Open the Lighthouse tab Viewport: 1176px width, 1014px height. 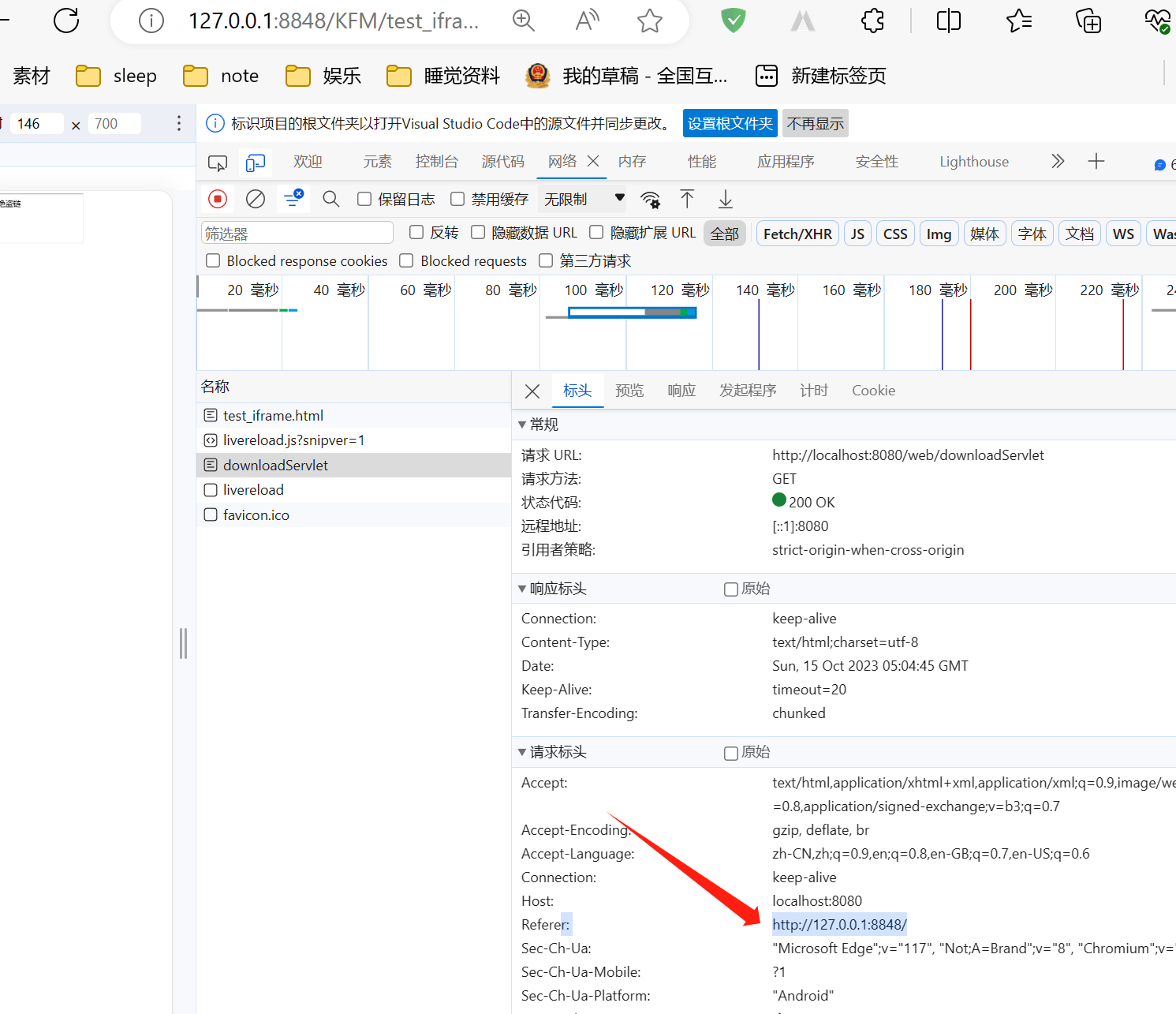point(974,162)
